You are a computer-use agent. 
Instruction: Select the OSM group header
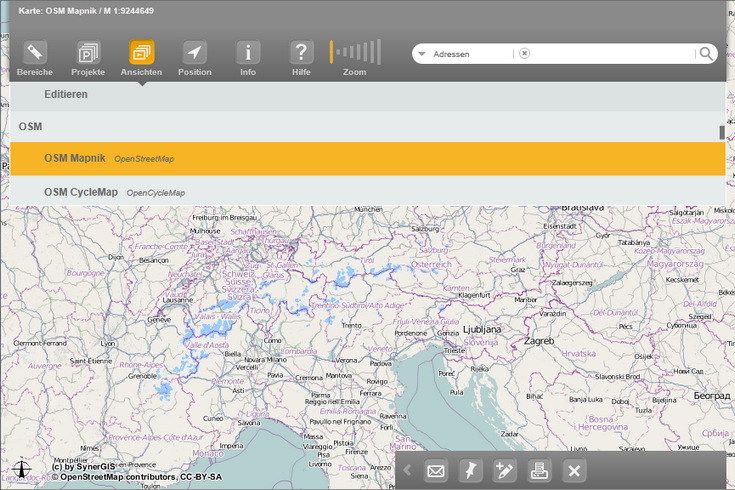click(x=368, y=127)
